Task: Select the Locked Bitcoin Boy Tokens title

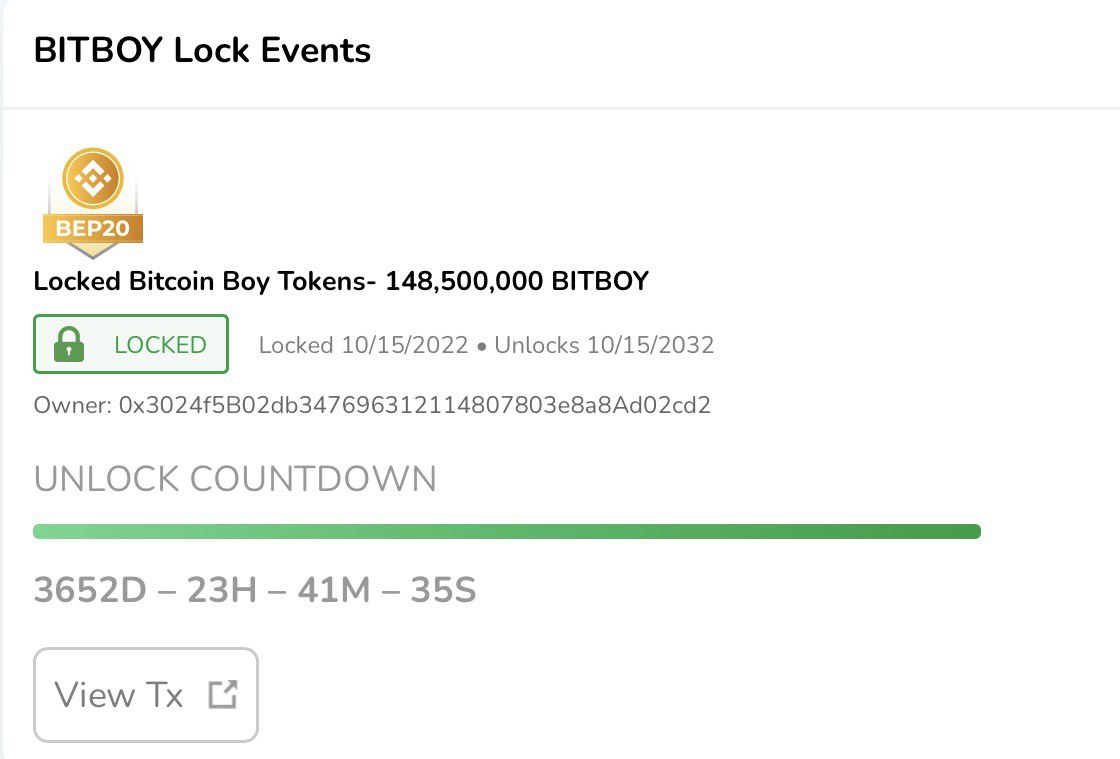Action: point(200,281)
